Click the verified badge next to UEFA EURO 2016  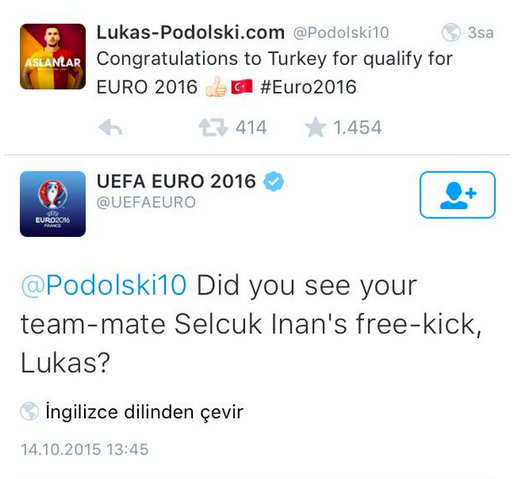point(274,181)
